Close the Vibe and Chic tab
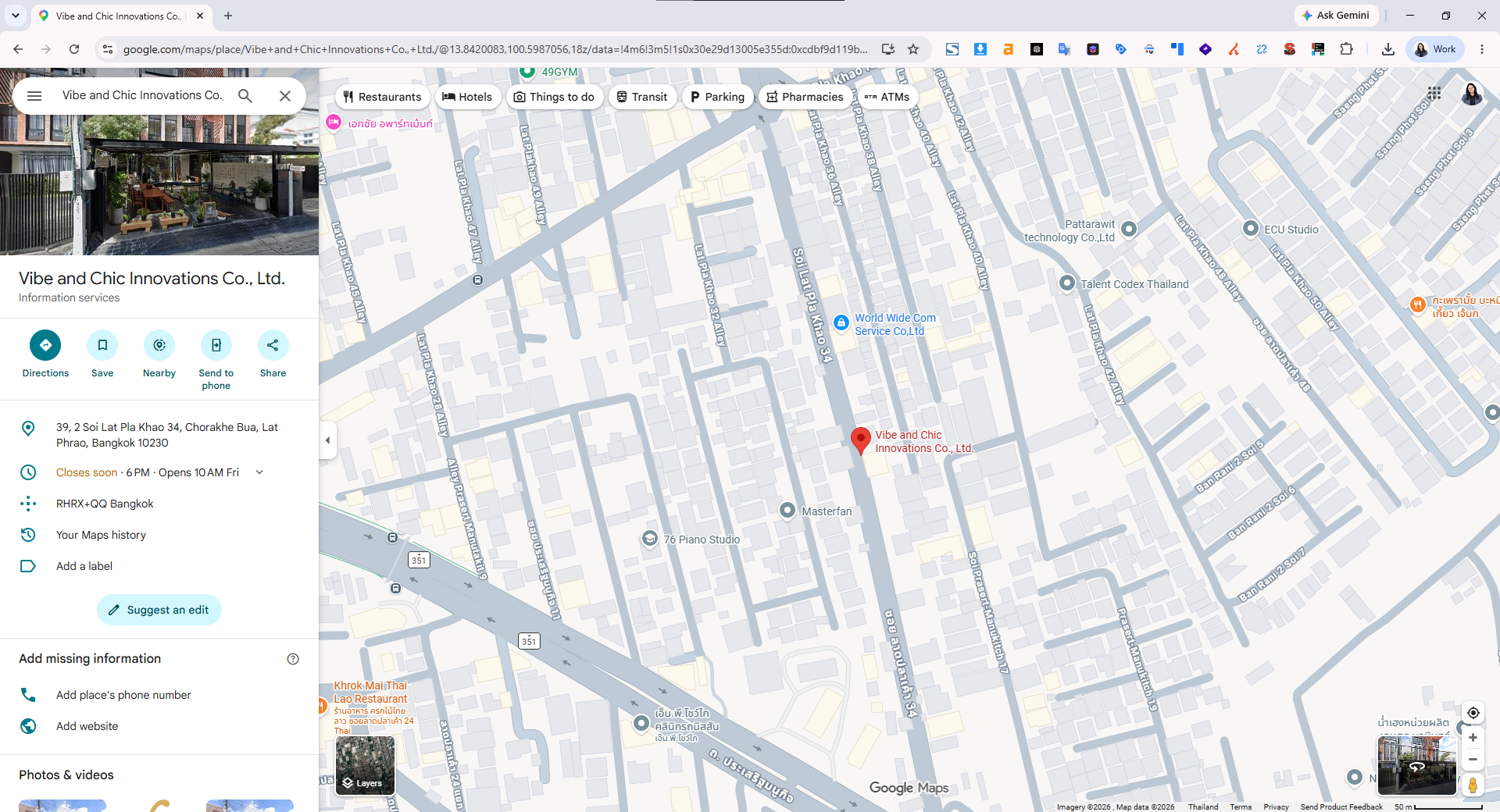The width and height of the screenshot is (1500, 812). [200, 16]
